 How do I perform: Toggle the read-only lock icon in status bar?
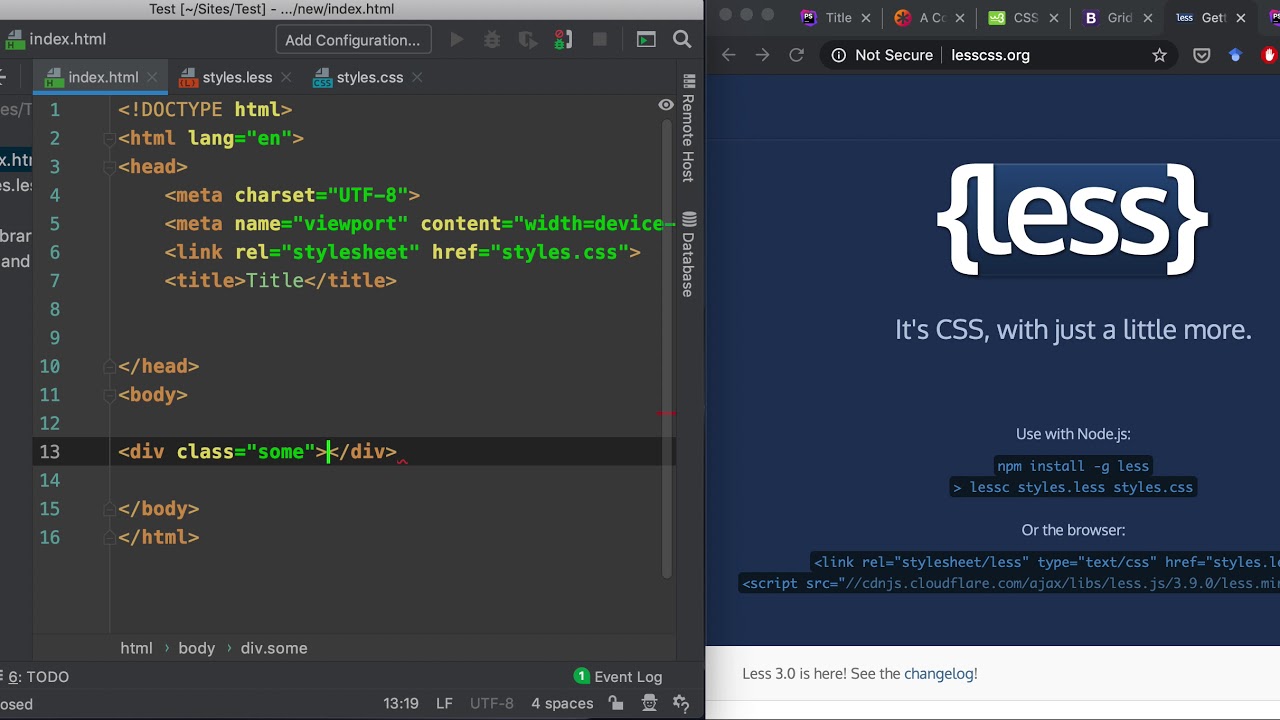click(x=616, y=704)
